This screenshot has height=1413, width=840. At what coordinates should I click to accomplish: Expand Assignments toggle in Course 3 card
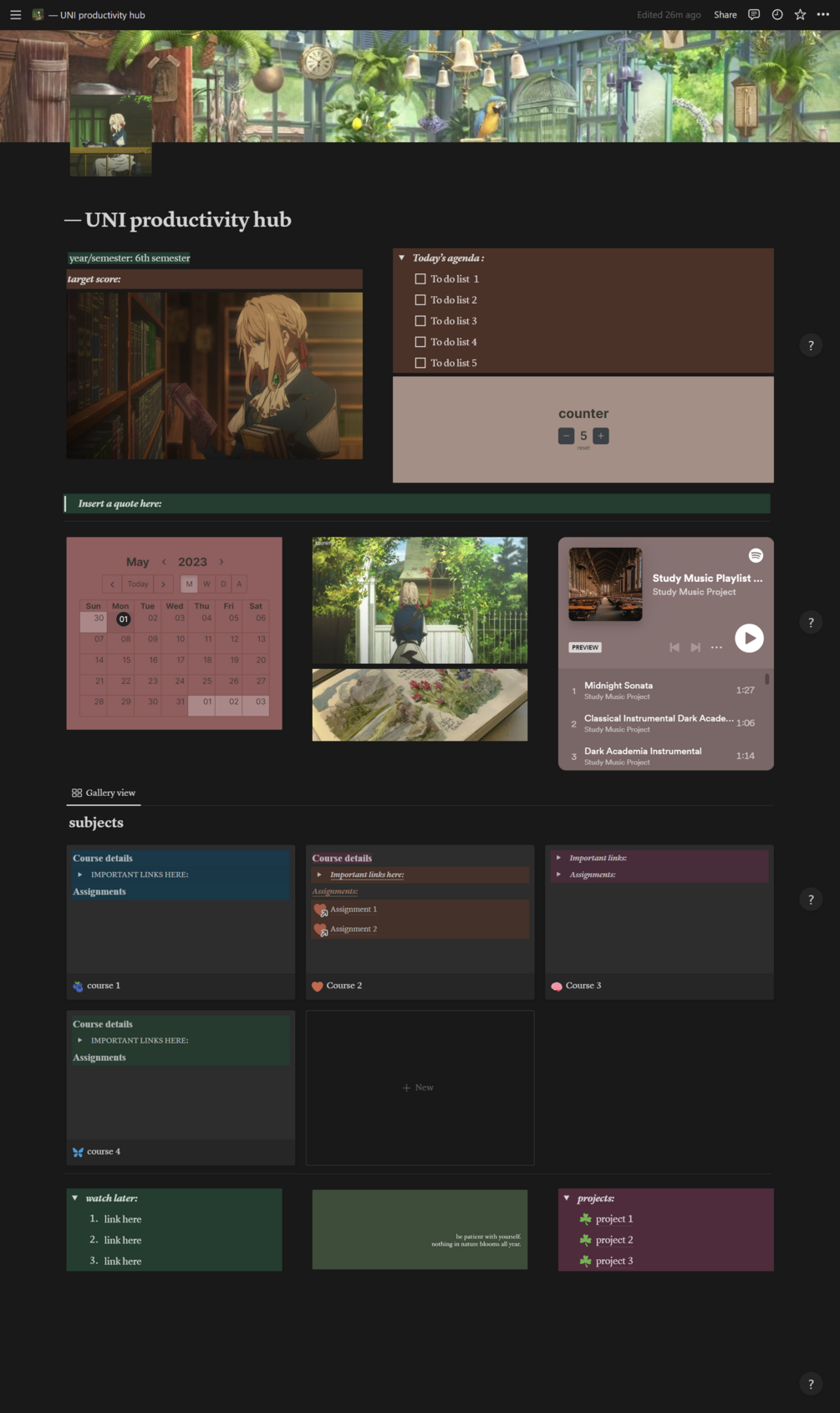coord(558,875)
